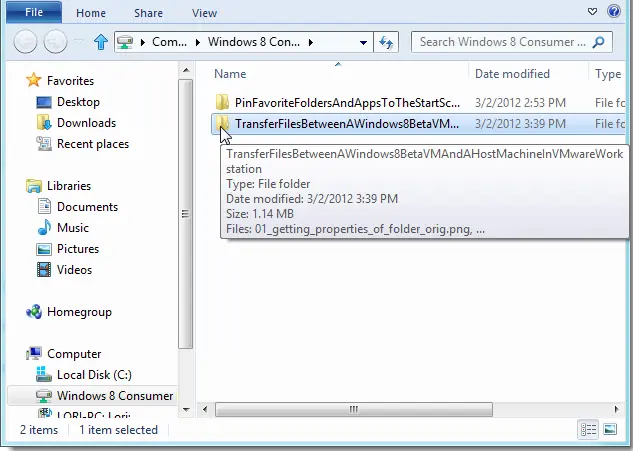This screenshot has width=633, height=451.
Task: Sort by Date modified column header
Action: tap(512, 74)
